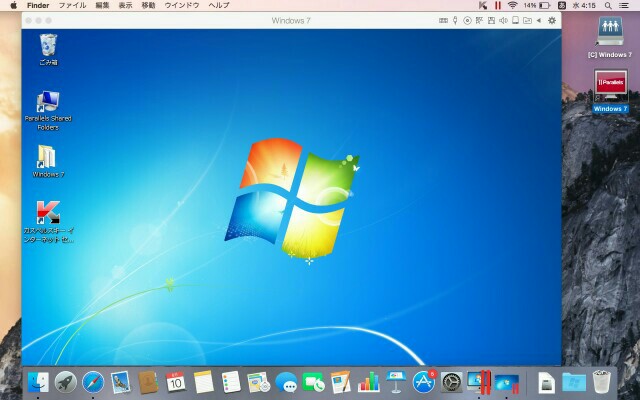Open the ウインドウ menu

pyautogui.click(x=182, y=5)
